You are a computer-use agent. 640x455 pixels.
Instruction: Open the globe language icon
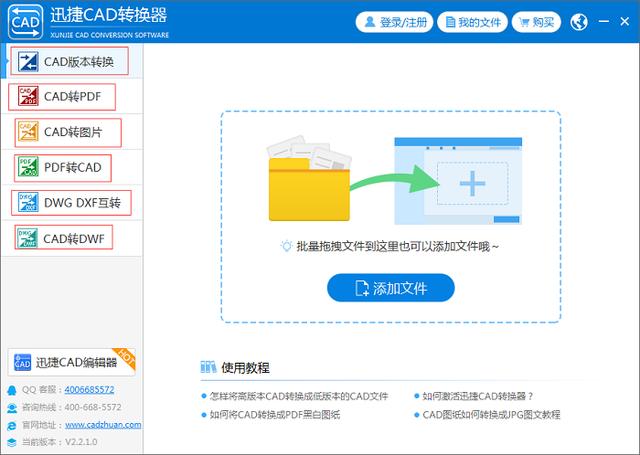[x=579, y=22]
